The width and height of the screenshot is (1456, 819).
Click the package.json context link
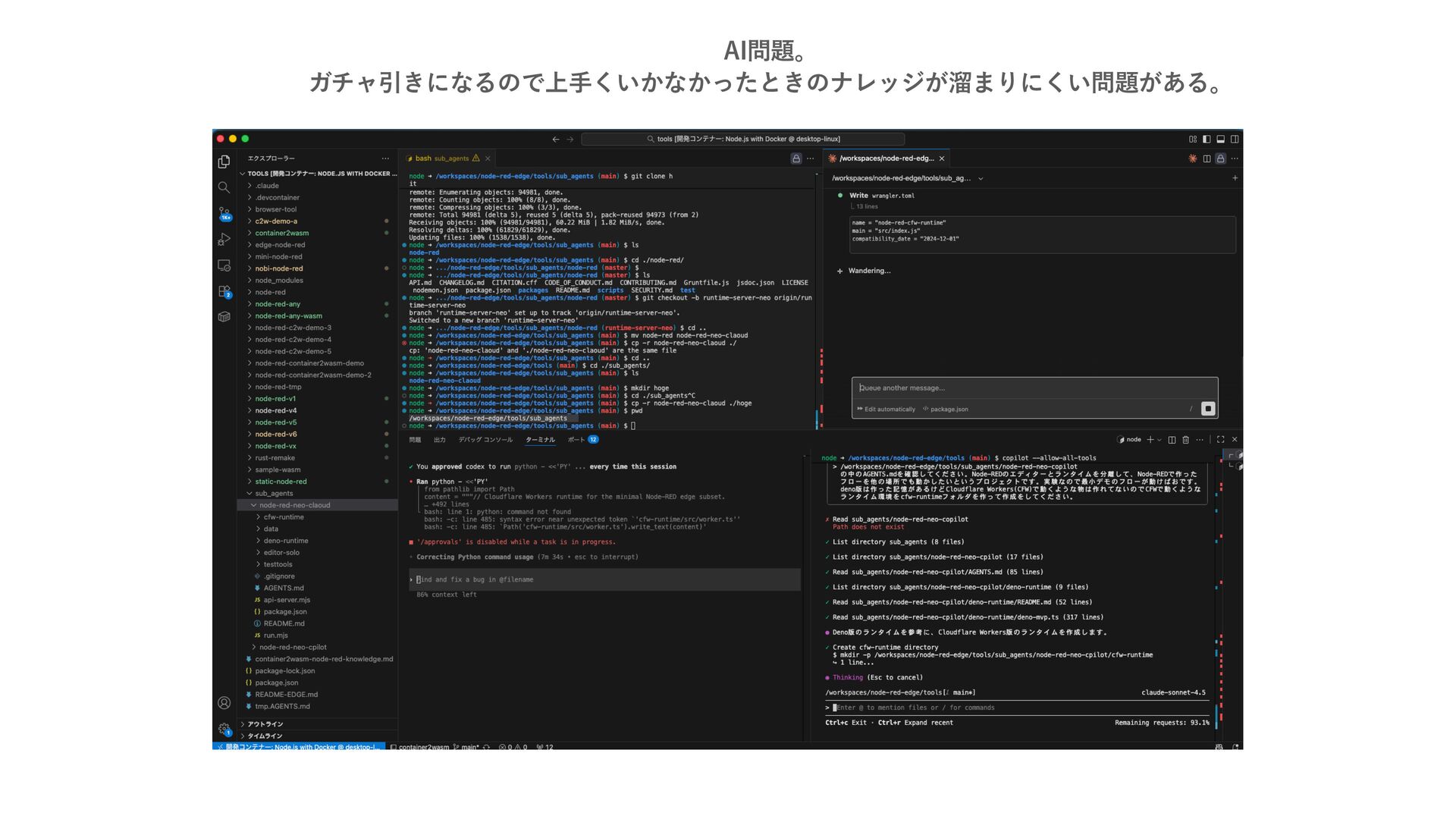[x=949, y=409]
